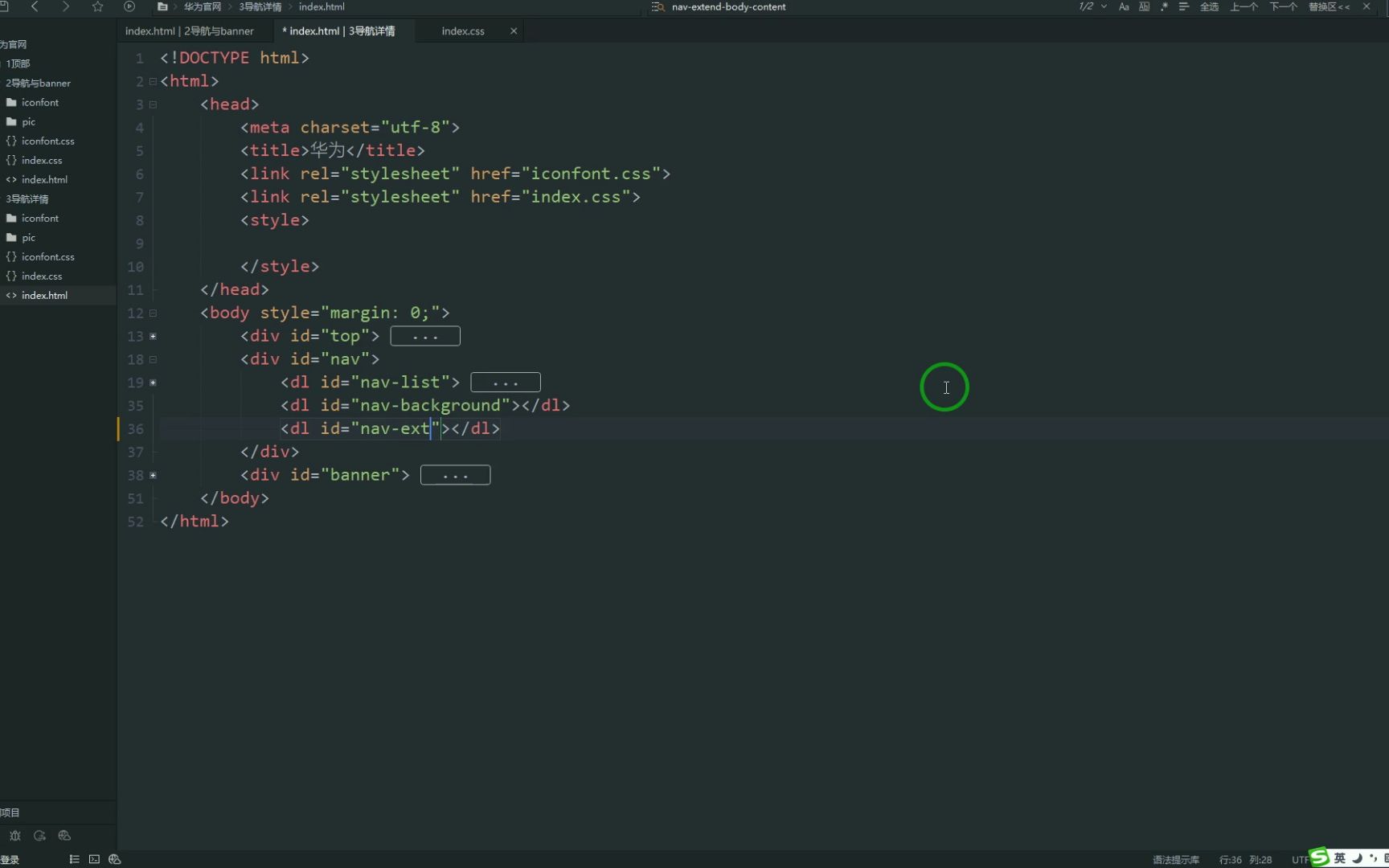Expand the folded code on line 13

tap(154, 337)
